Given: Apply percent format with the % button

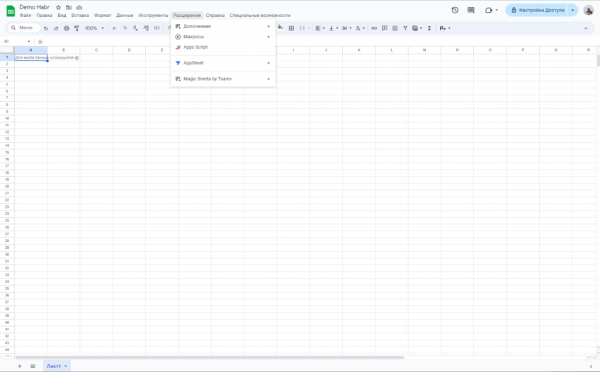Looking at the screenshot, I should click(x=125, y=28).
